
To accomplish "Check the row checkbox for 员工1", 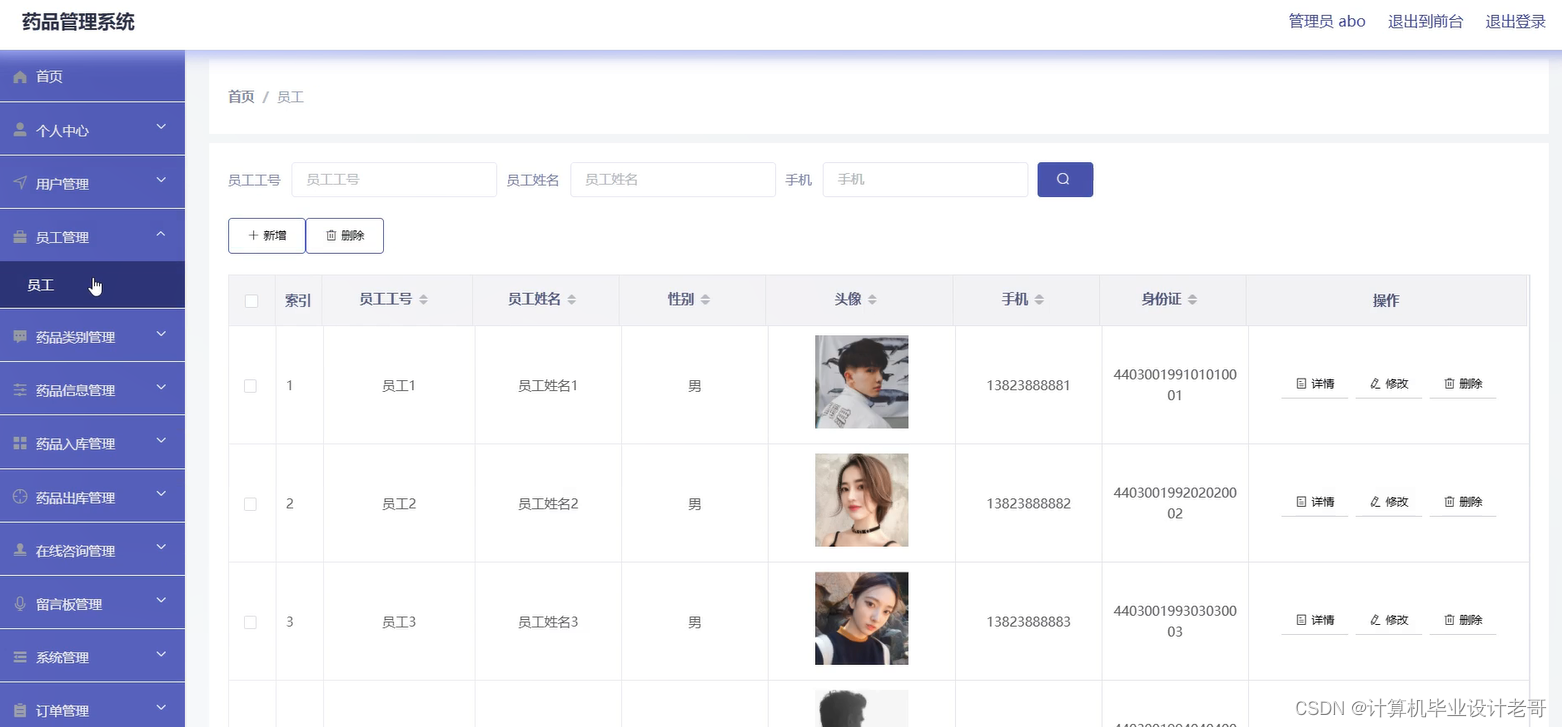I will 251,386.
